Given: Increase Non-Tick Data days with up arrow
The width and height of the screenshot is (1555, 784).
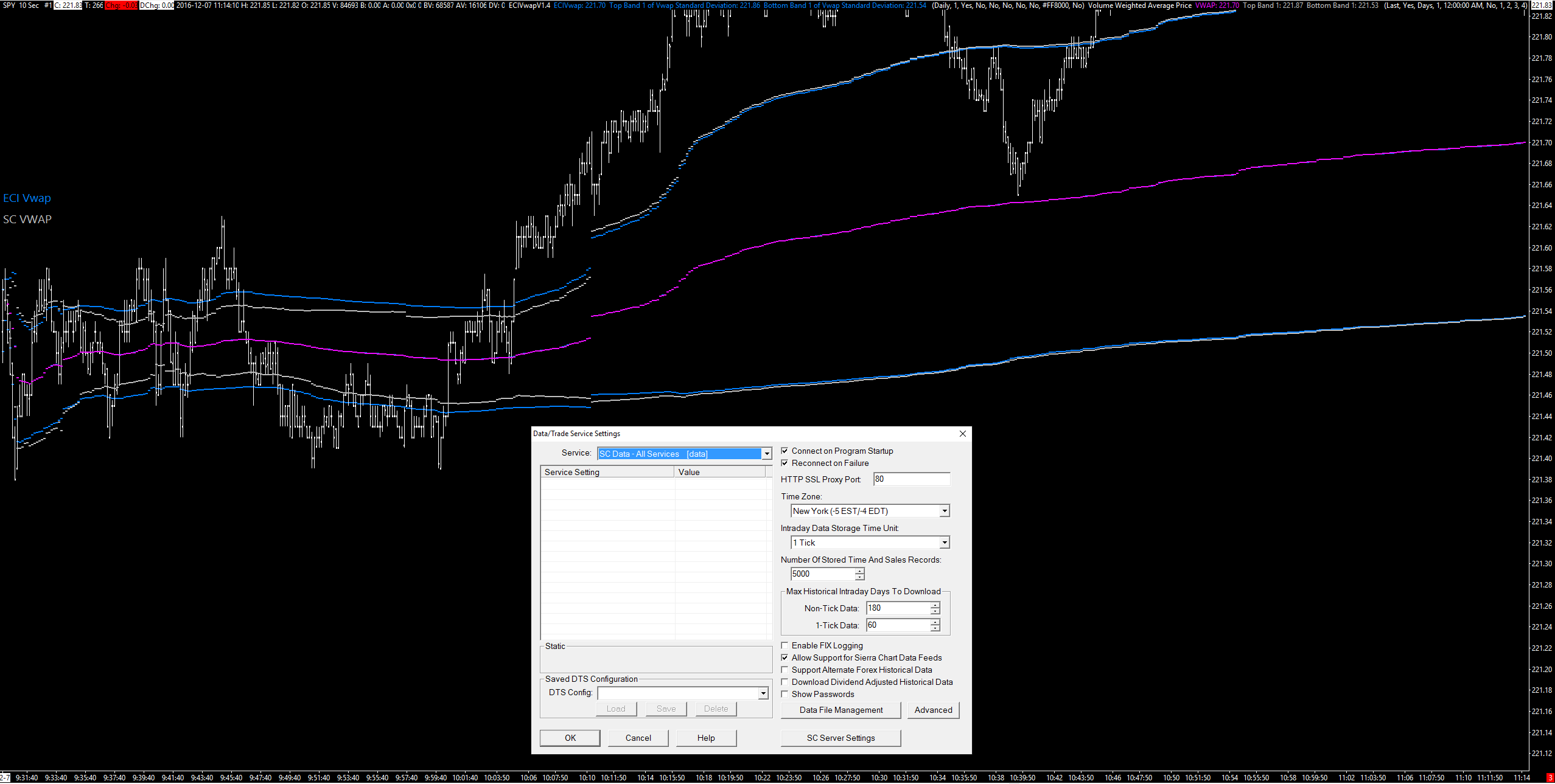Looking at the screenshot, I should pos(935,605).
